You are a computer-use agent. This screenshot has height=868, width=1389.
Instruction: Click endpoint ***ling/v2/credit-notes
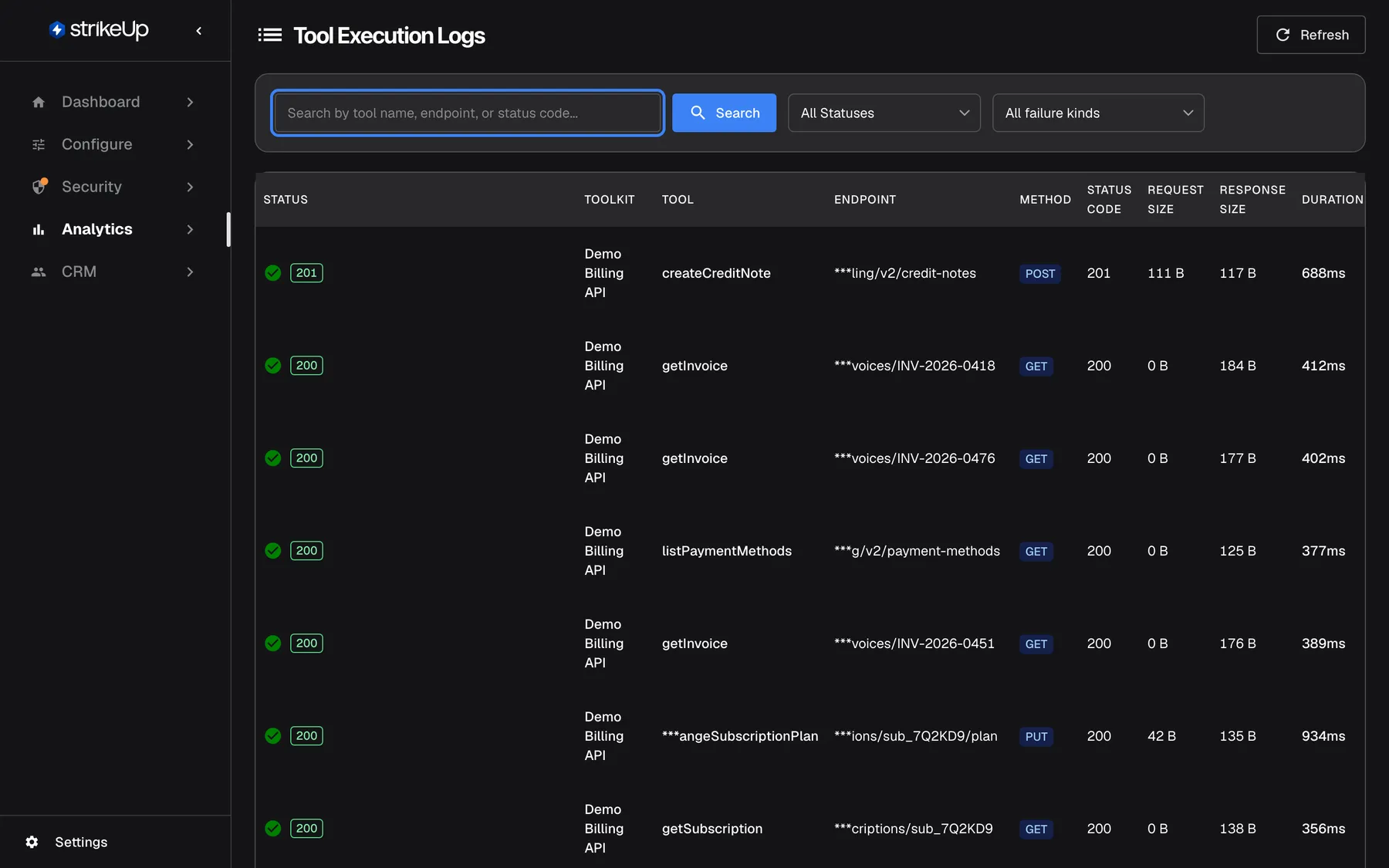coord(905,273)
